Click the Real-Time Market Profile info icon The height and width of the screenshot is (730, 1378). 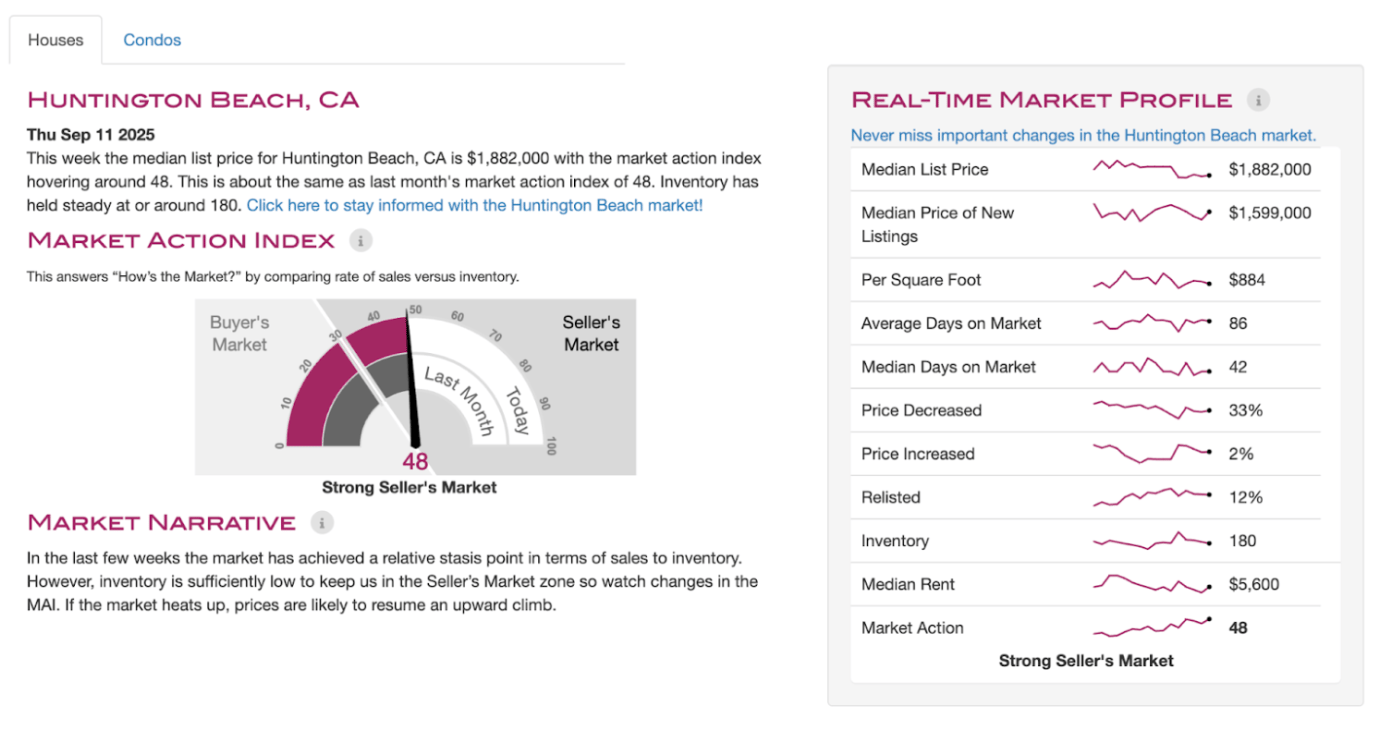coord(1258,100)
